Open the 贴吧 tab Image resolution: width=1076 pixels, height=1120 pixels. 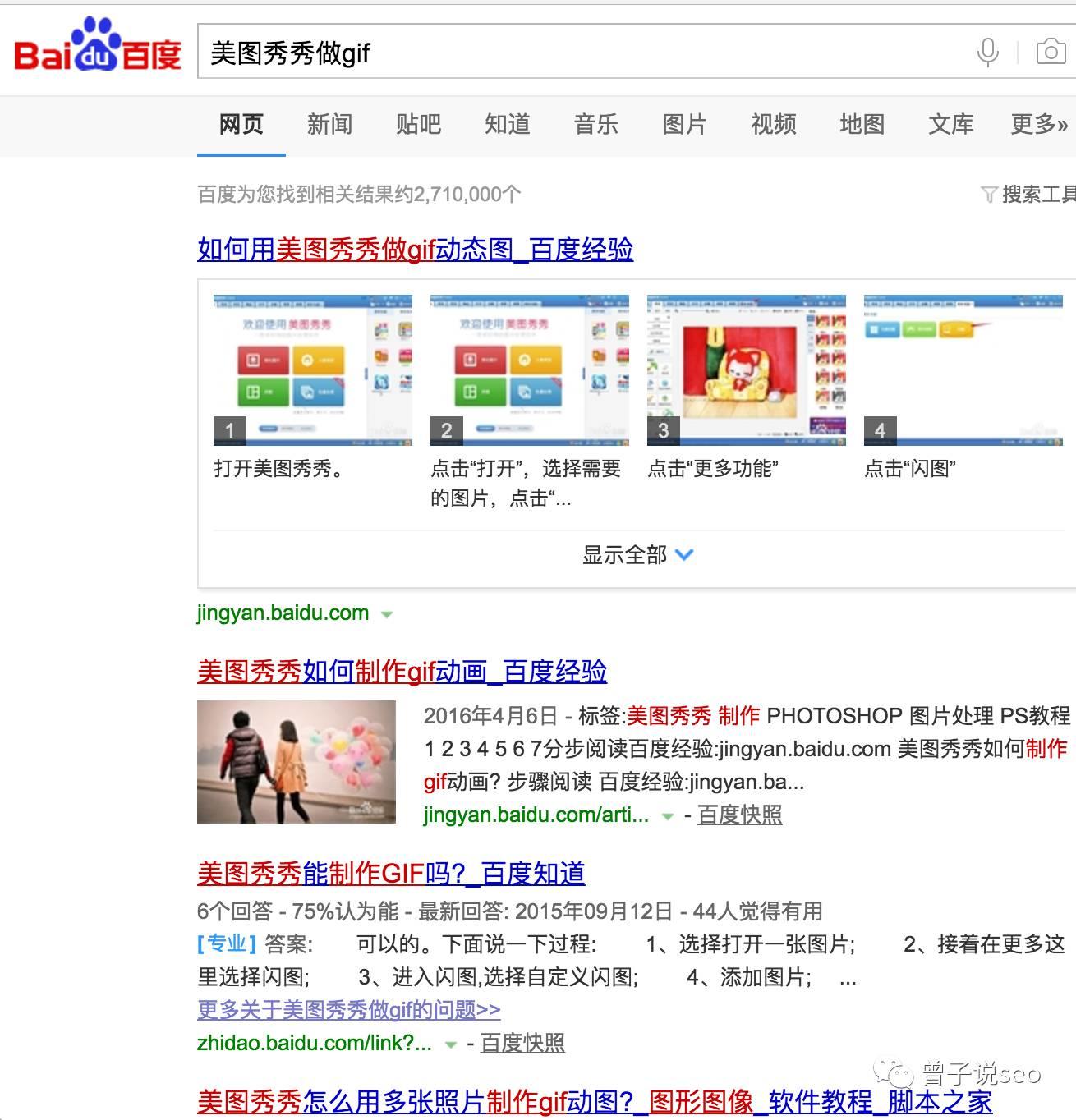click(x=418, y=125)
